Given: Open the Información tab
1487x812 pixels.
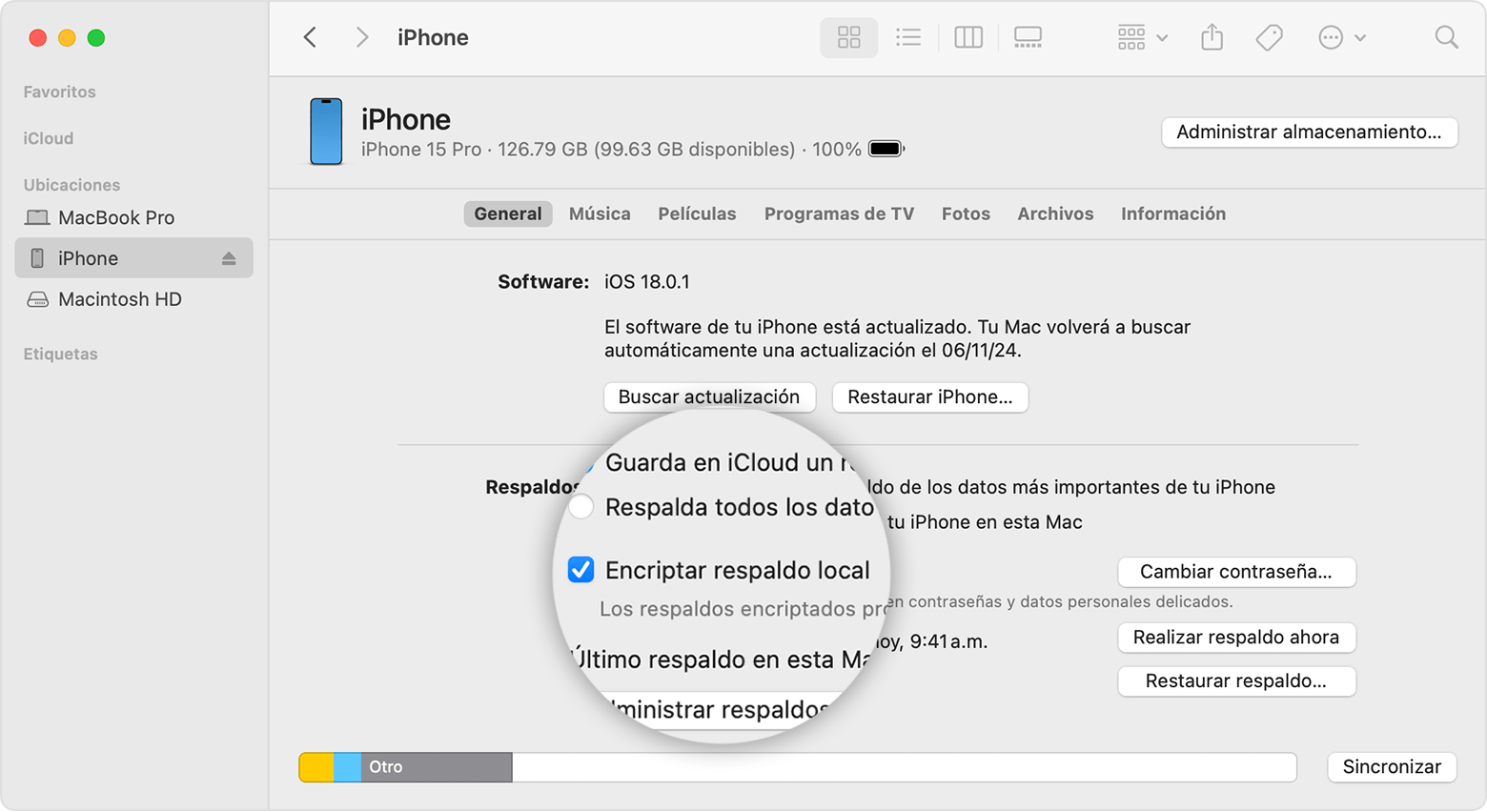Looking at the screenshot, I should [1173, 213].
